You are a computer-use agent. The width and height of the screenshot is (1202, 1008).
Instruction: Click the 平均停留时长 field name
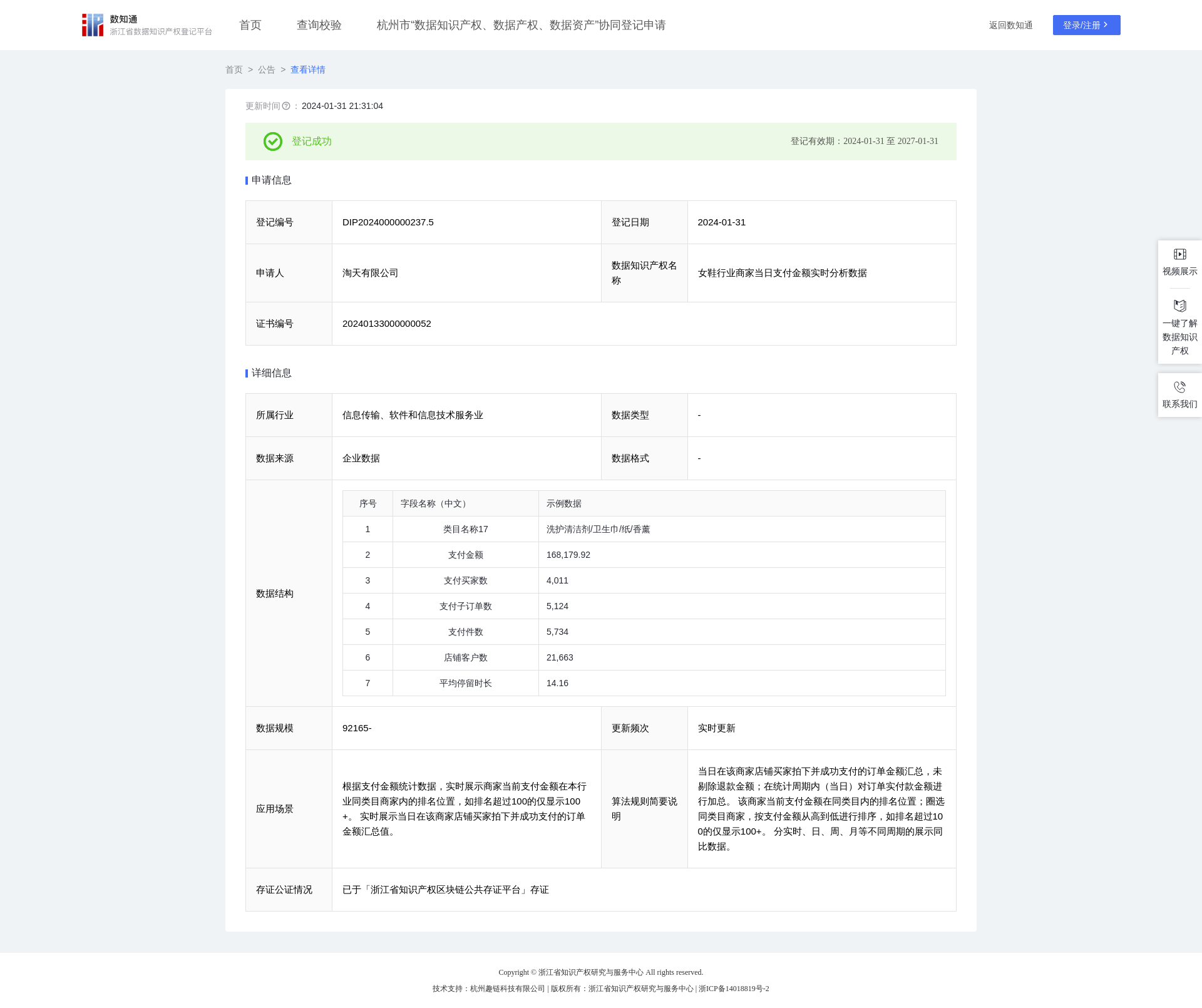466,684
